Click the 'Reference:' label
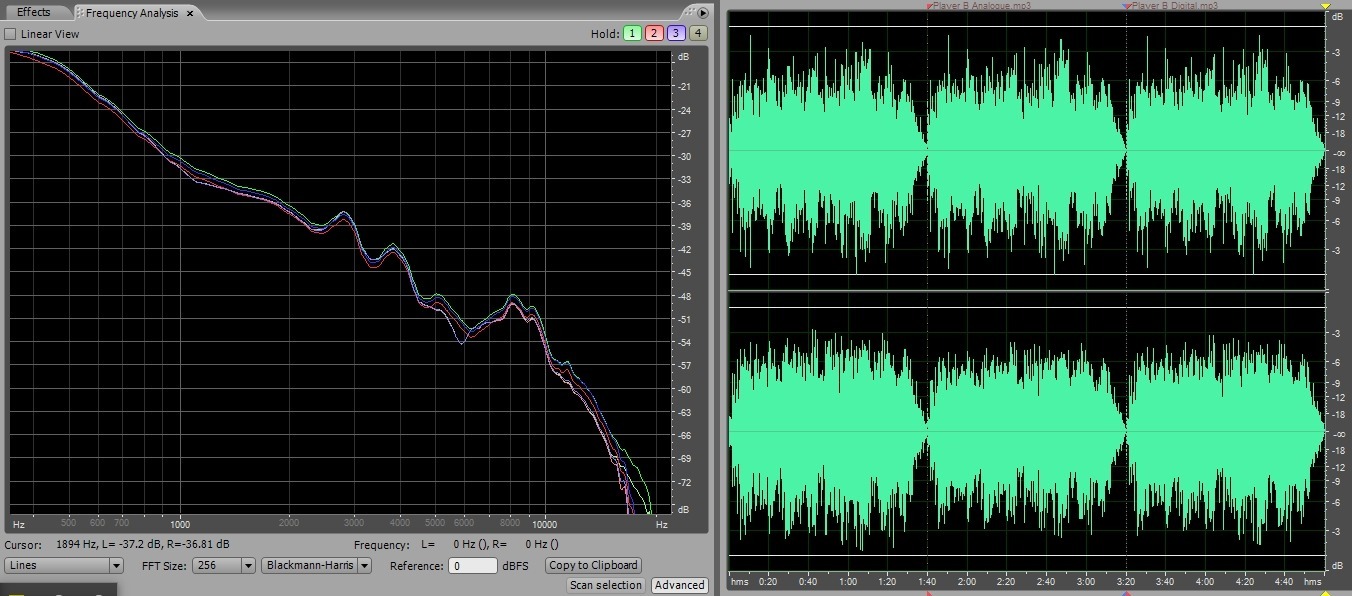This screenshot has height=596, width=1352. 416,566
